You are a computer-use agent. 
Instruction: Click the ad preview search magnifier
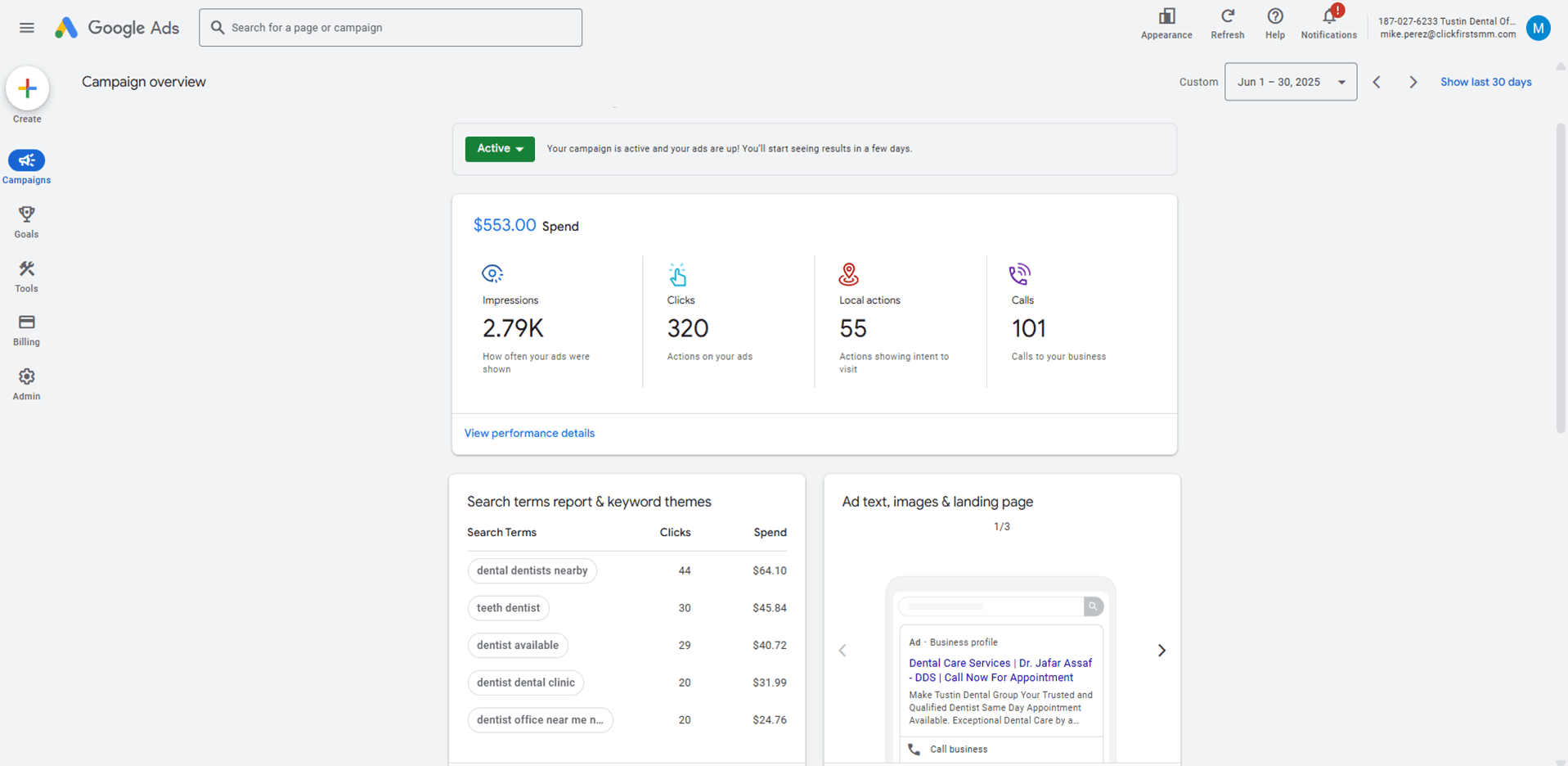pyautogui.click(x=1093, y=606)
